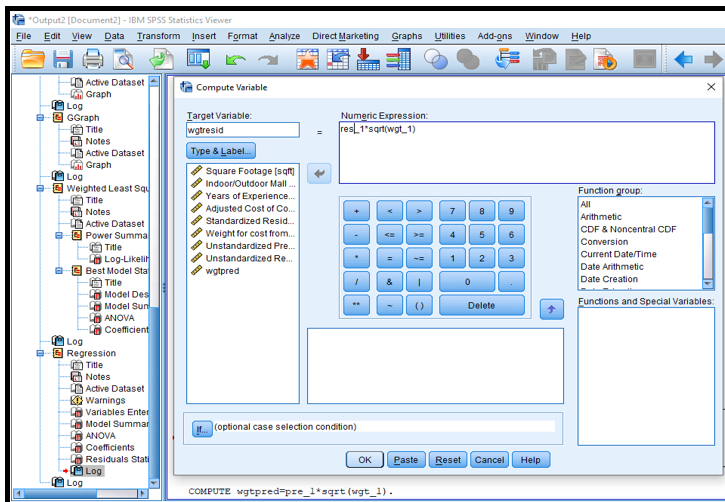Collapse the GGraph outline node
The image size is (725, 502).
pos(40,118)
